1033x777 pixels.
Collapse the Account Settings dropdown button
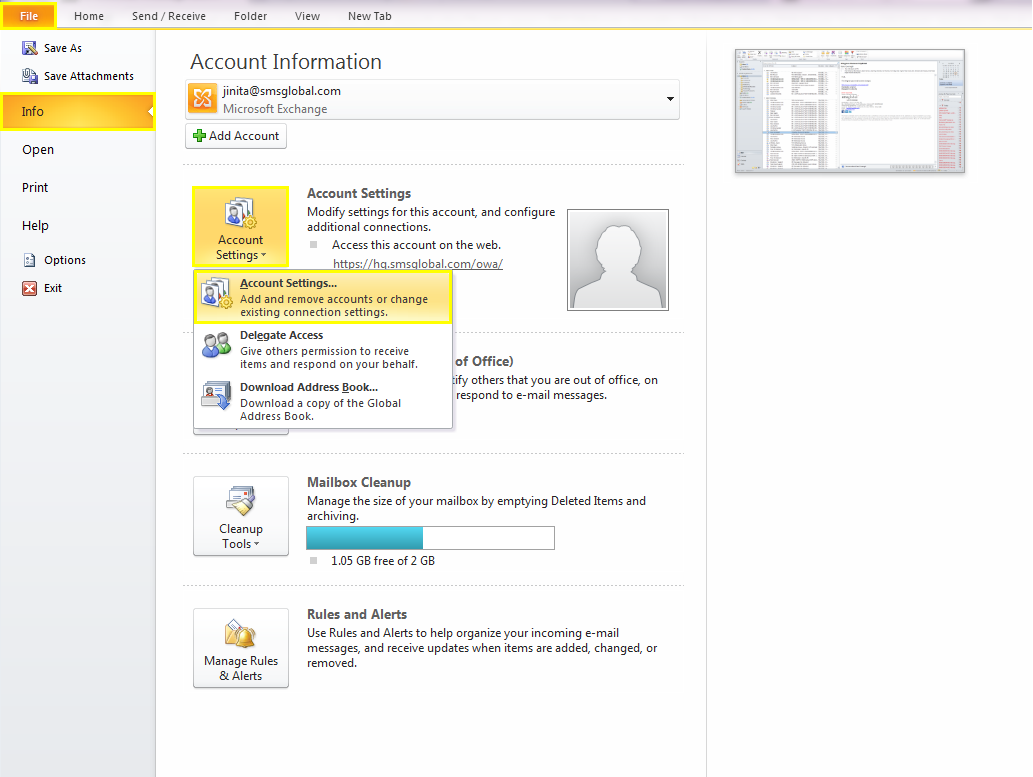tap(241, 226)
